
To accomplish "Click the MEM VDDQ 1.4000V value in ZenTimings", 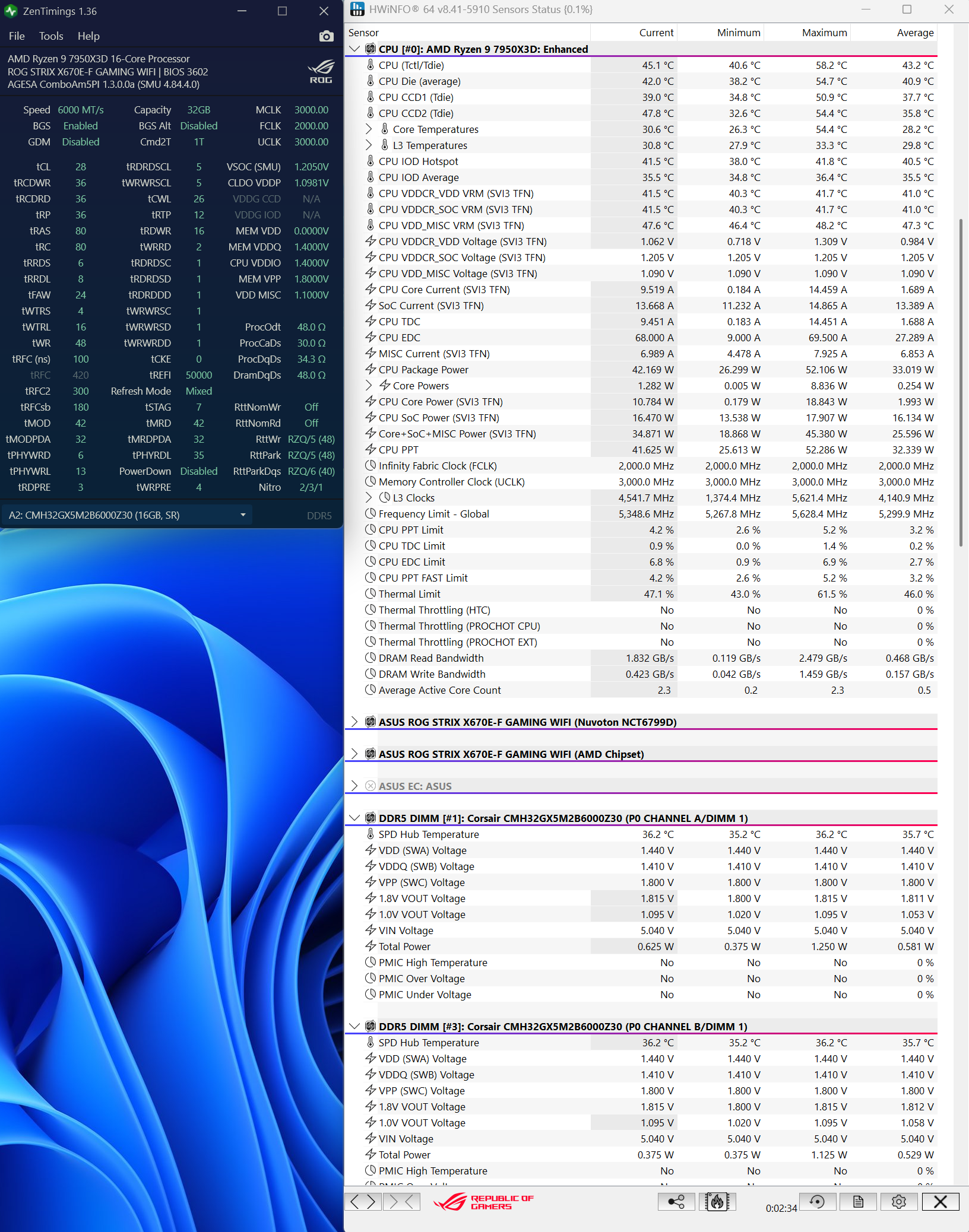I will [x=312, y=247].
